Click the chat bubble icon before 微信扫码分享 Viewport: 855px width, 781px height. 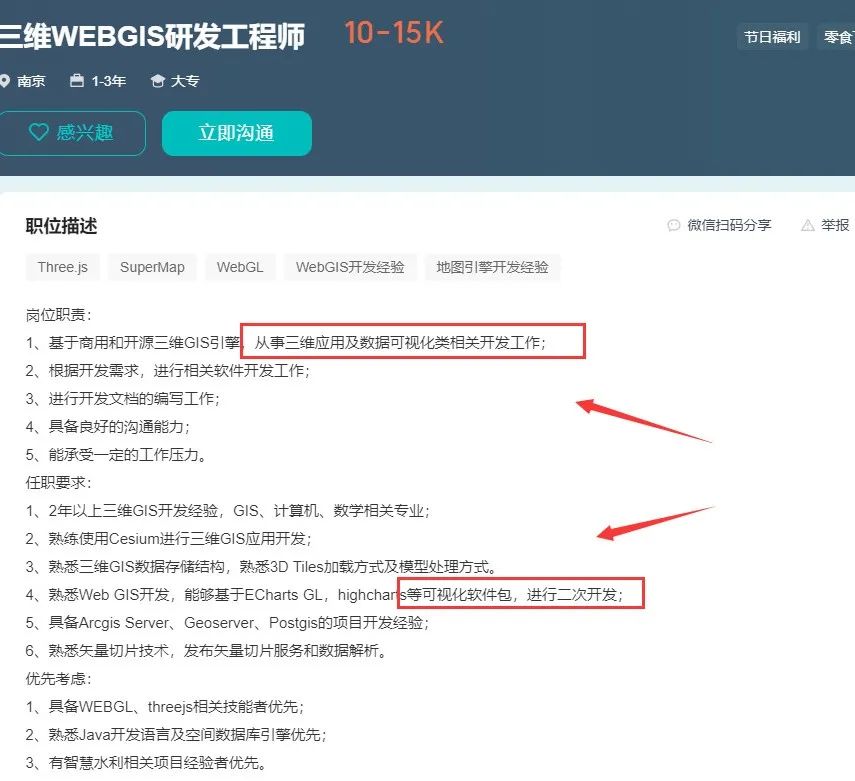pyautogui.click(x=673, y=225)
